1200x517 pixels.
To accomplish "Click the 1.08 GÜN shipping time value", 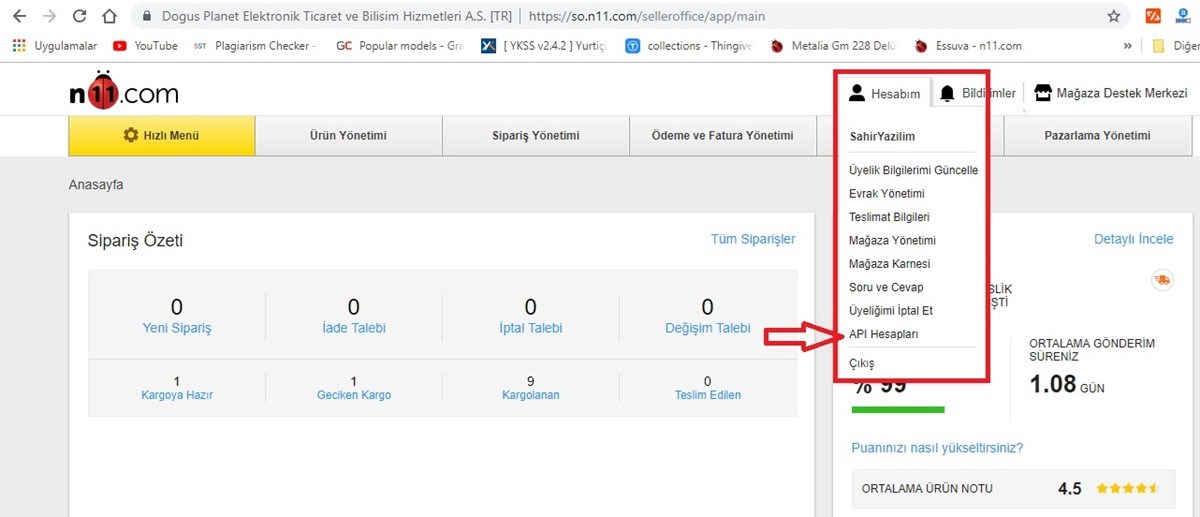I will (1067, 384).
